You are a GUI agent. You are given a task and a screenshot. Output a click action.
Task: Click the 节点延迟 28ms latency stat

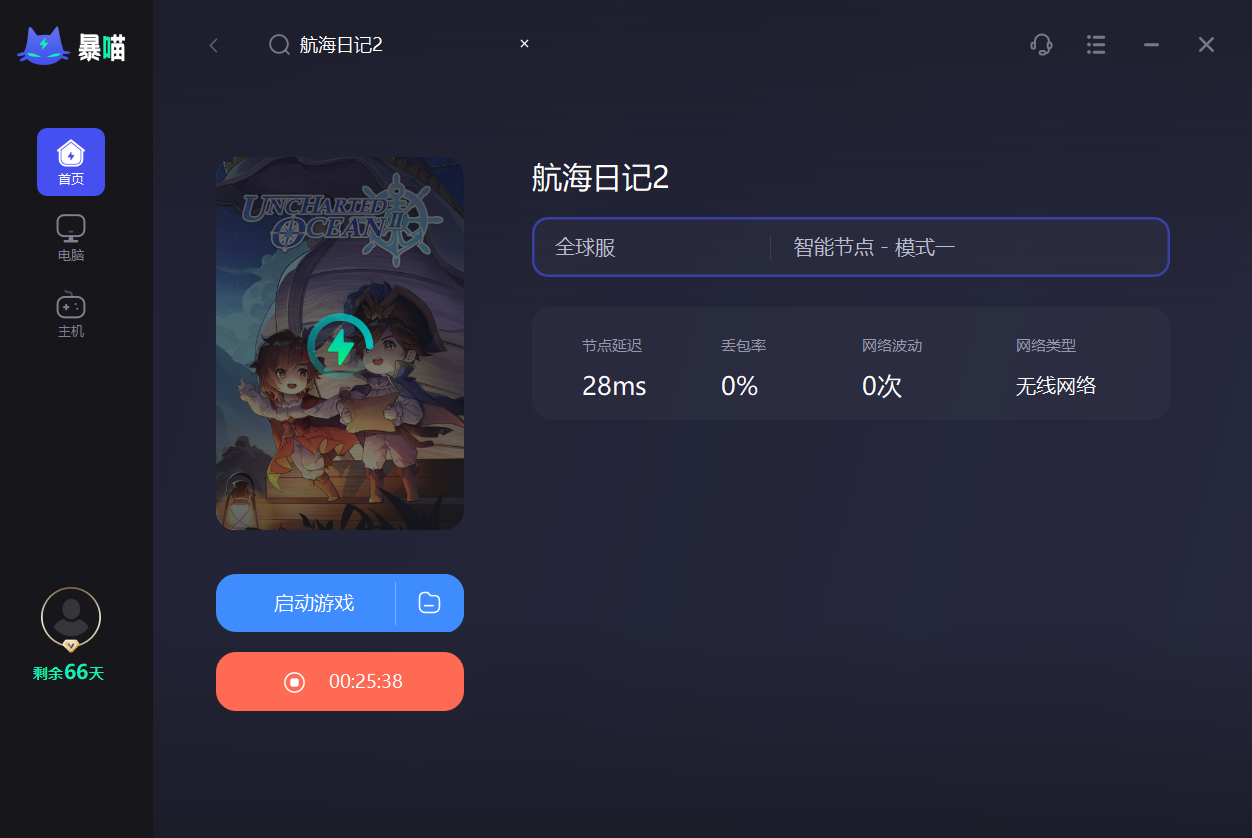[x=614, y=369]
